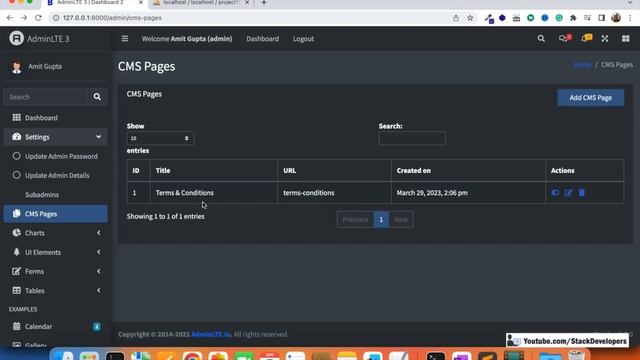Click the sidebar search magnifier button
This screenshot has width=640, height=360.
point(97,97)
